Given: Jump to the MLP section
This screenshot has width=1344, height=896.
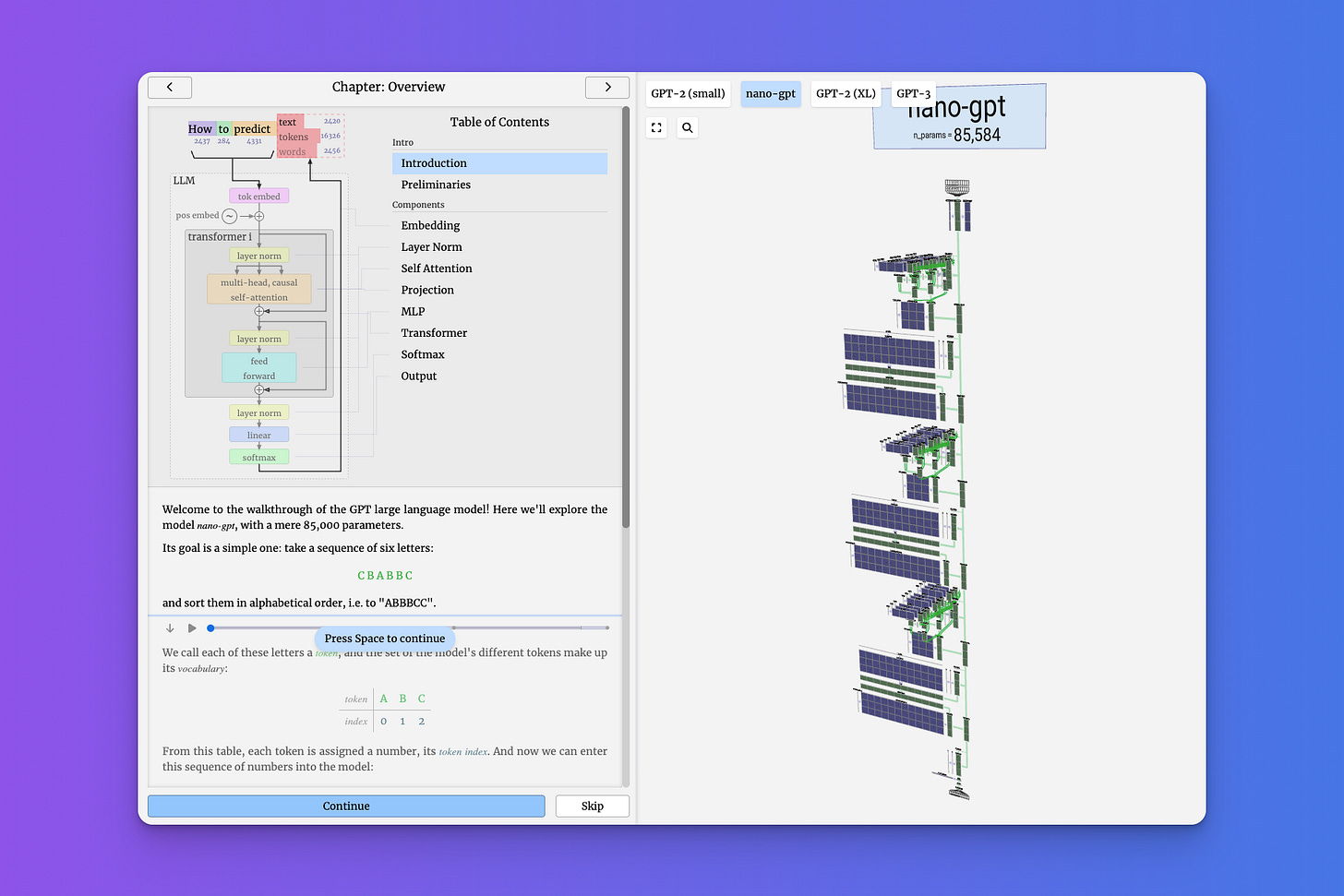Looking at the screenshot, I should pos(499,312).
